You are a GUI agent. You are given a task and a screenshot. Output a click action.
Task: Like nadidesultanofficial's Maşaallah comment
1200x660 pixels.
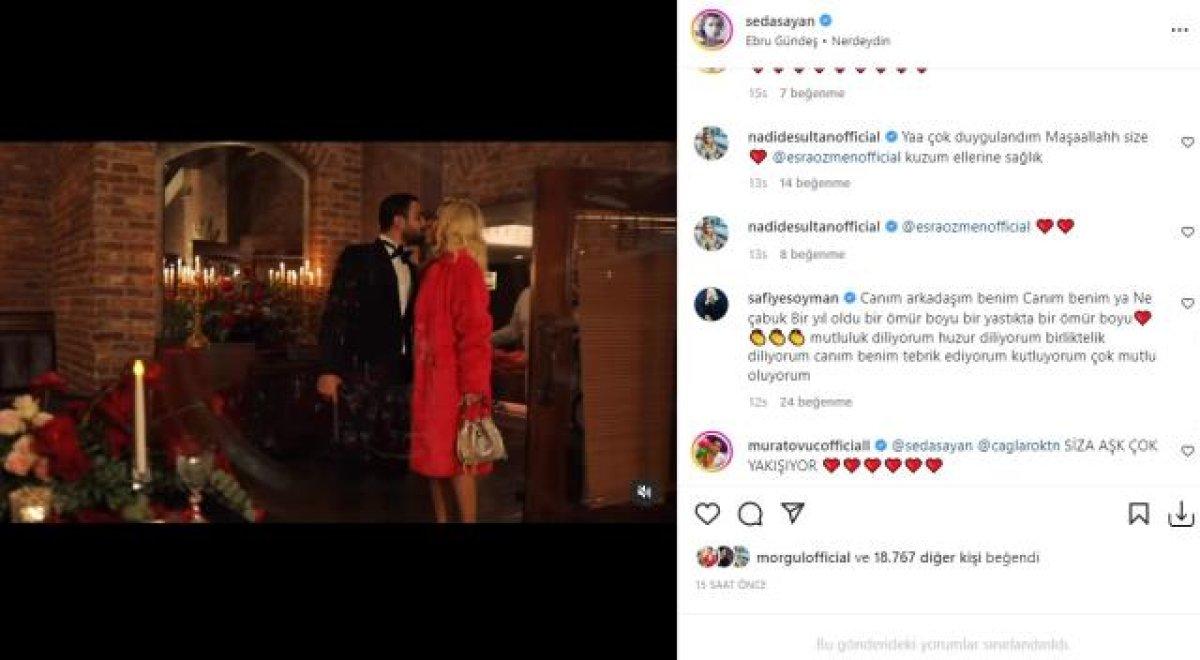tap(1187, 143)
